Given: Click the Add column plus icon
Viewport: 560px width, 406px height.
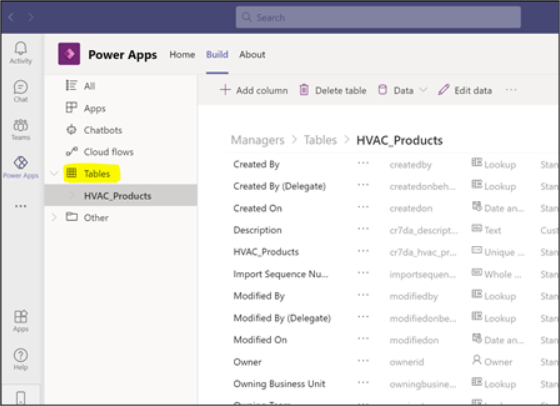Looking at the screenshot, I should (x=225, y=90).
